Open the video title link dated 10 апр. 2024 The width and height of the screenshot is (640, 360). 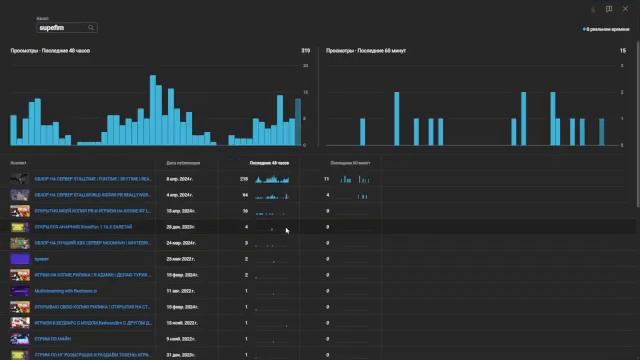[93, 211]
